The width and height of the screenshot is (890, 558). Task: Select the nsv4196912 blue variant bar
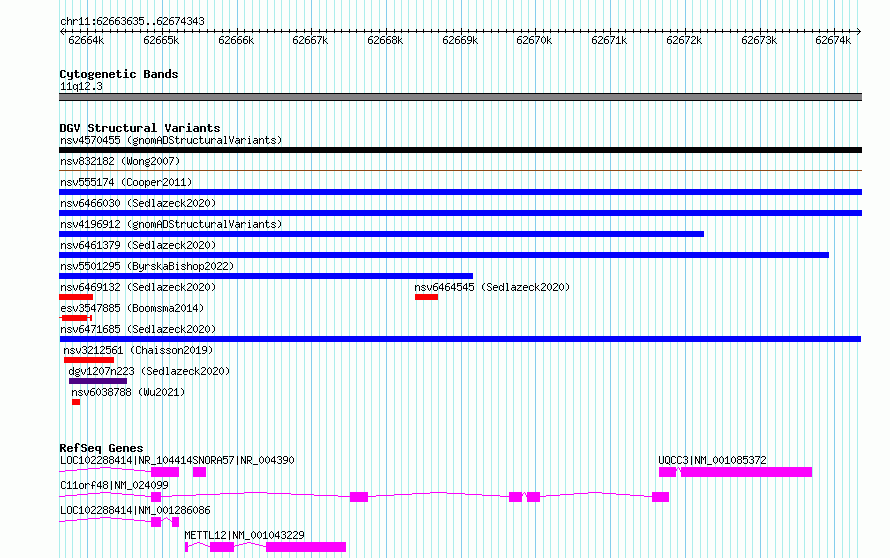(381, 234)
